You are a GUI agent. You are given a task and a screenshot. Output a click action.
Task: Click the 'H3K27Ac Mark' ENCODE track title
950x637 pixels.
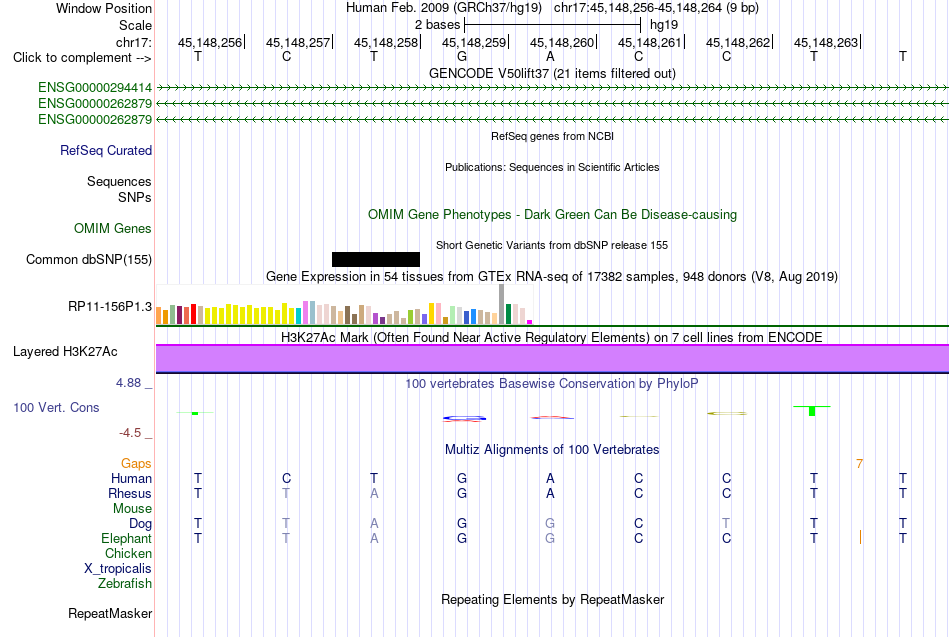click(552, 337)
